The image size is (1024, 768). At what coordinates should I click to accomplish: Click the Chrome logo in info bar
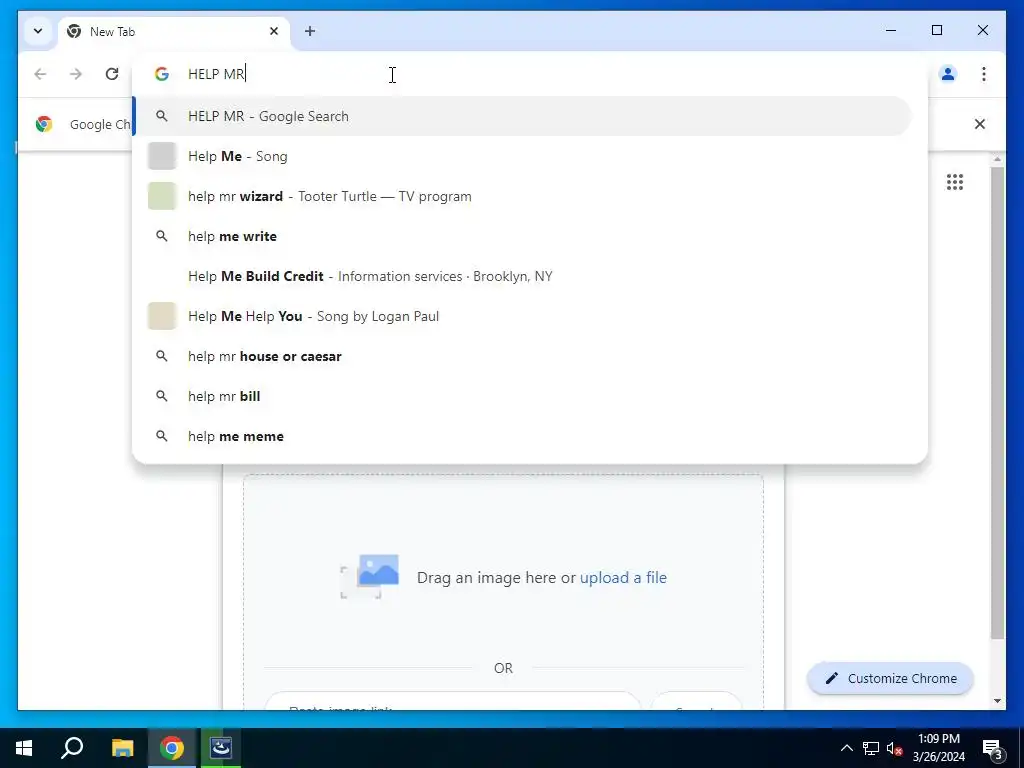coord(44,124)
